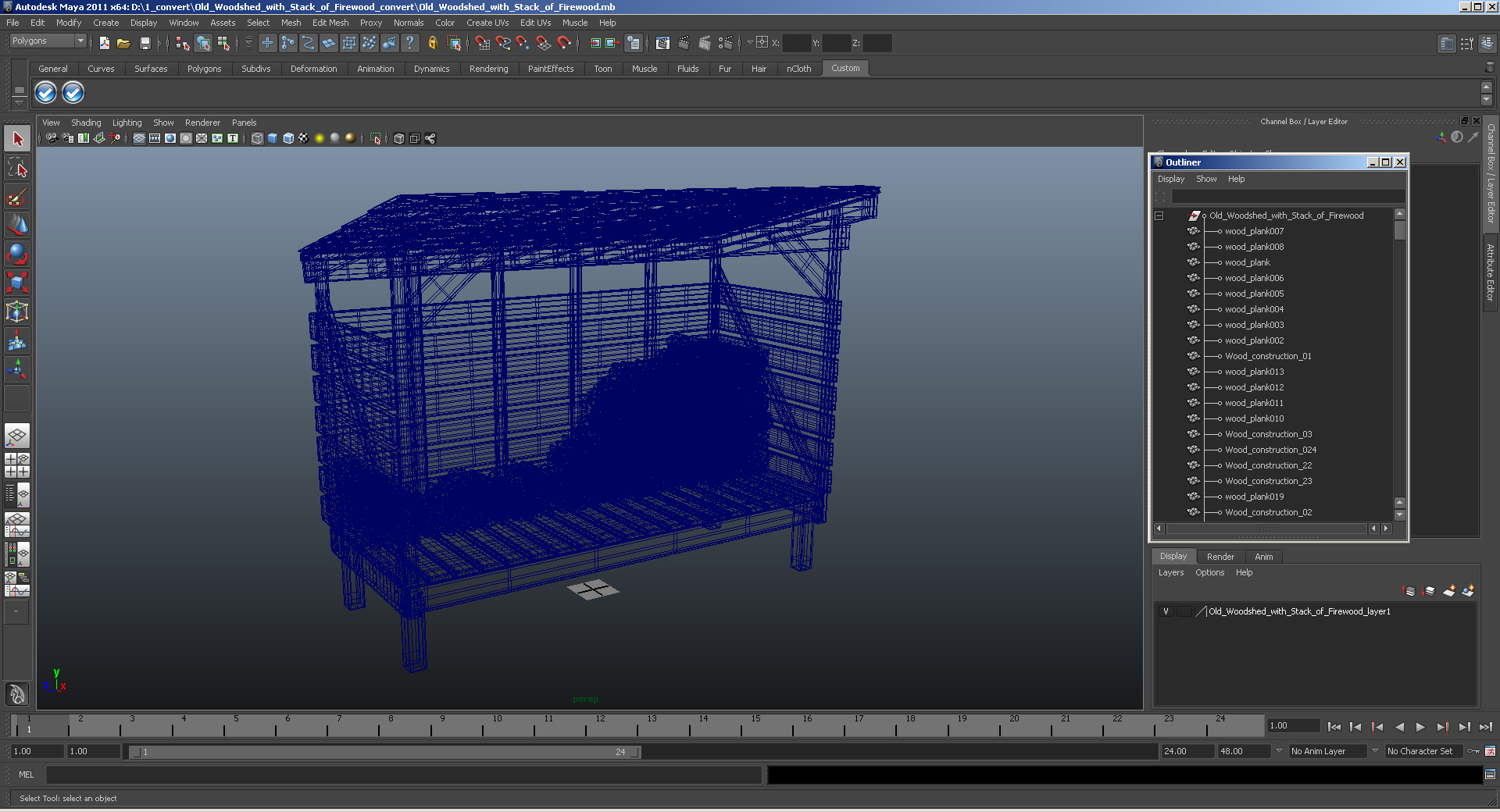This screenshot has width=1500, height=812.
Task: Choose the Lasso select tool
Action: [17, 168]
